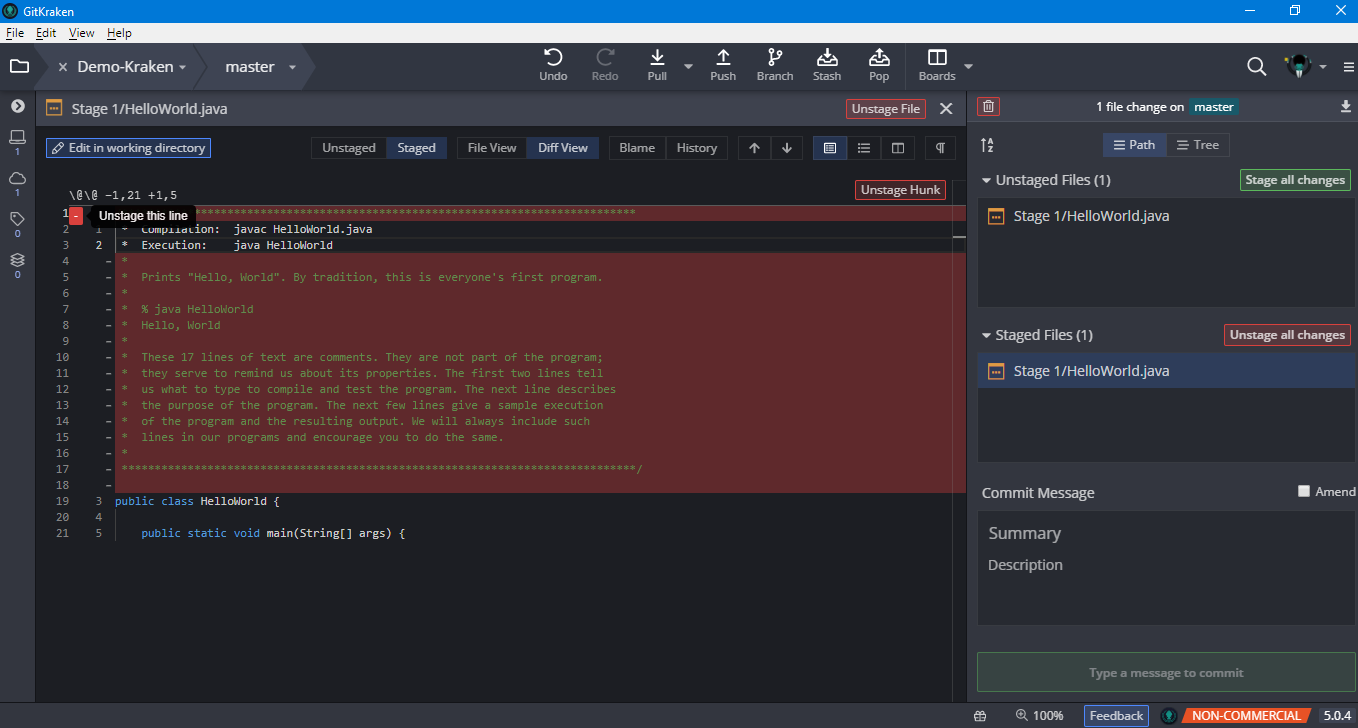Open the Remote cloud sidebar icon
The width and height of the screenshot is (1358, 728).
tap(17, 178)
